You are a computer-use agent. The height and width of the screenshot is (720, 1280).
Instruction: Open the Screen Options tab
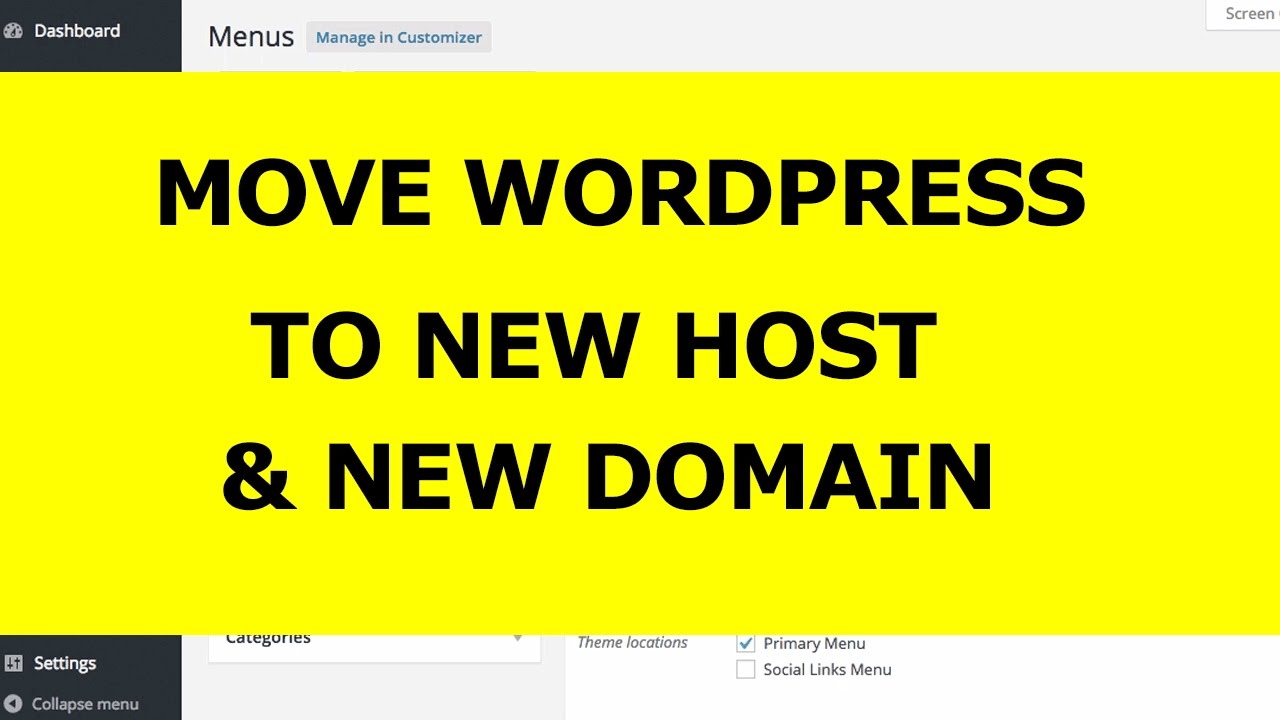(x=1243, y=15)
